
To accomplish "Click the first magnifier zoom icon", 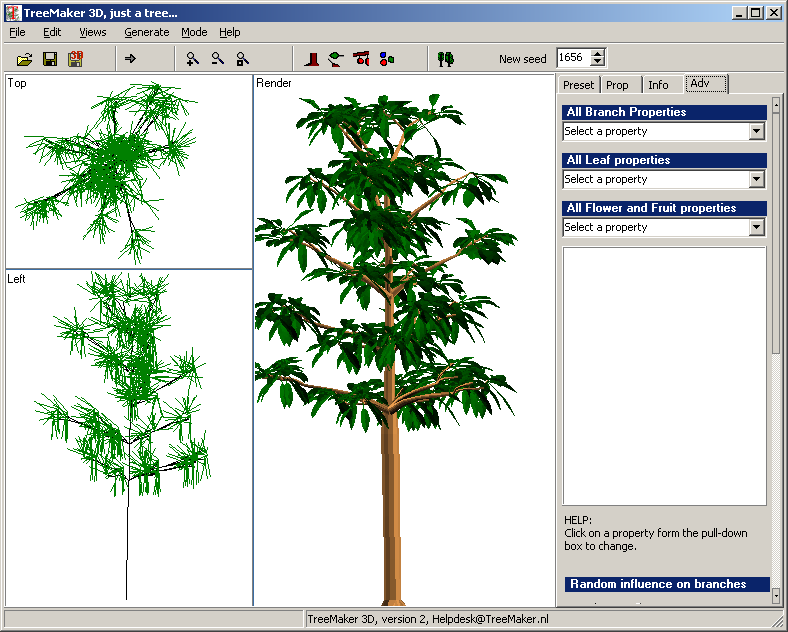I will [x=193, y=59].
